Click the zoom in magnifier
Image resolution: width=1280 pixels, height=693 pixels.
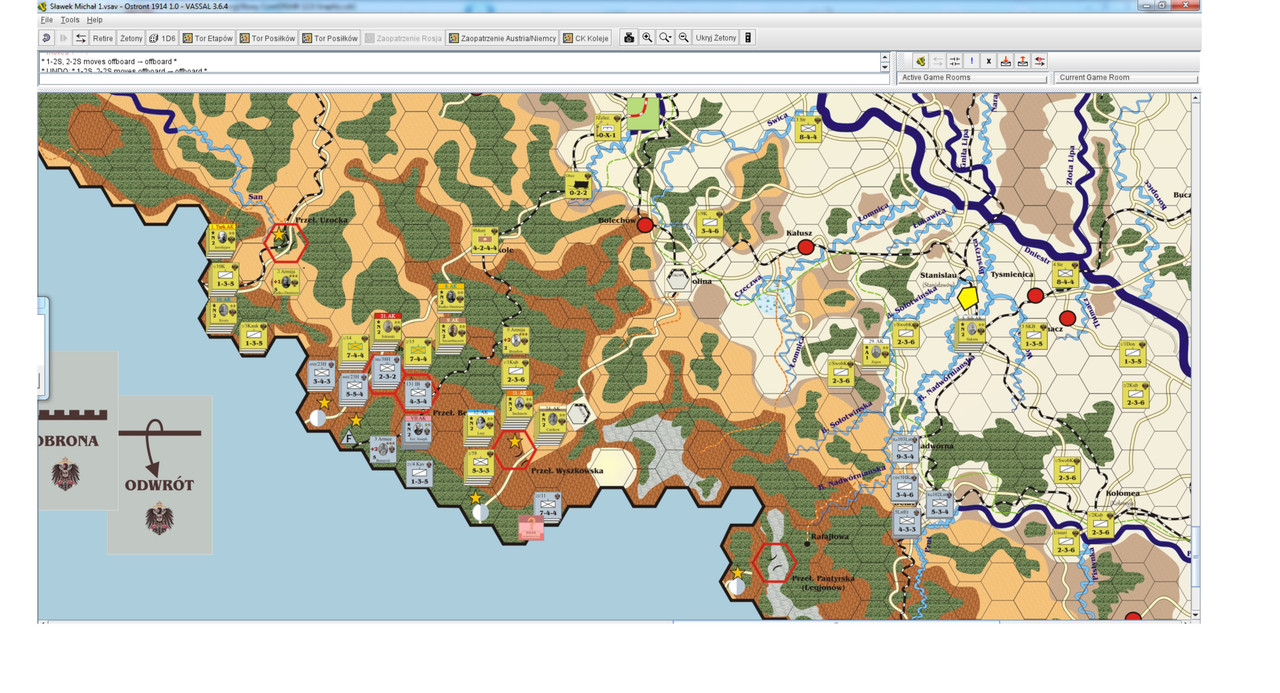point(647,38)
